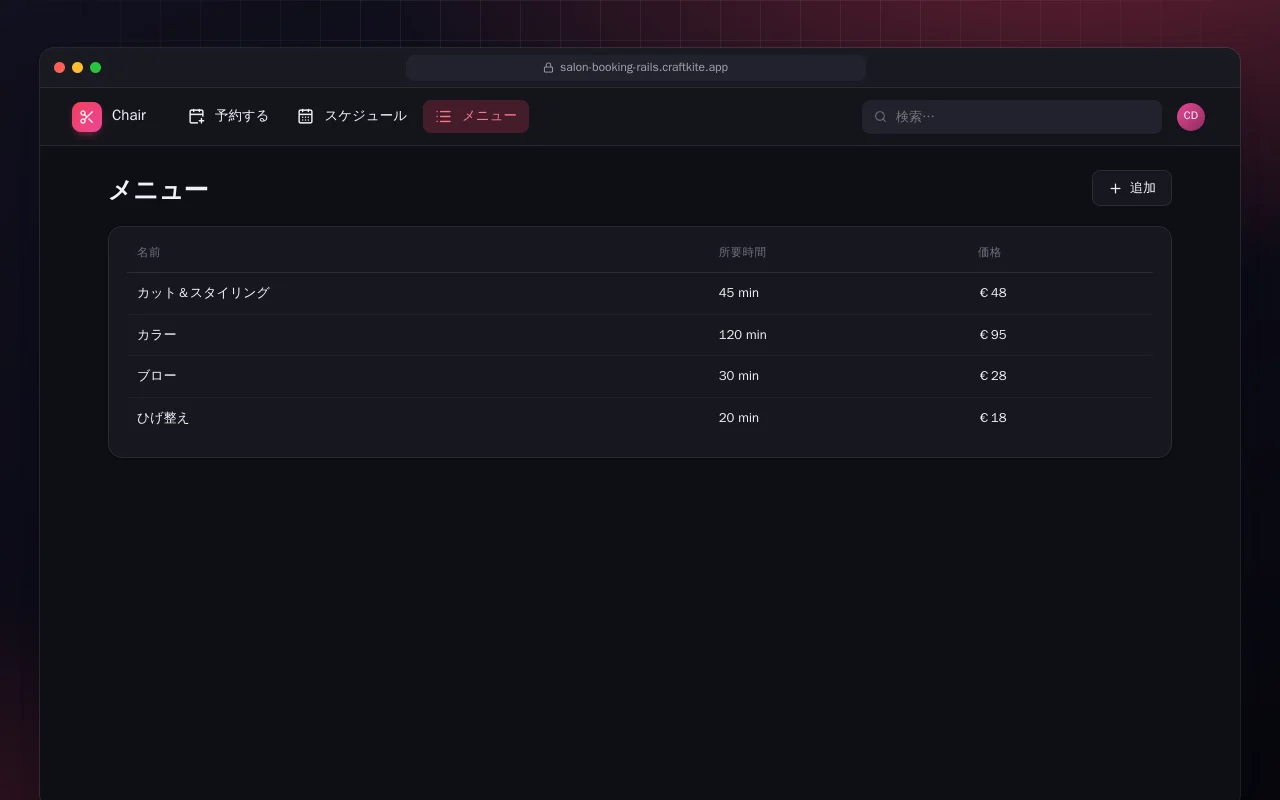Click the list icon beside メニュー
1280x800 pixels.
tap(443, 116)
